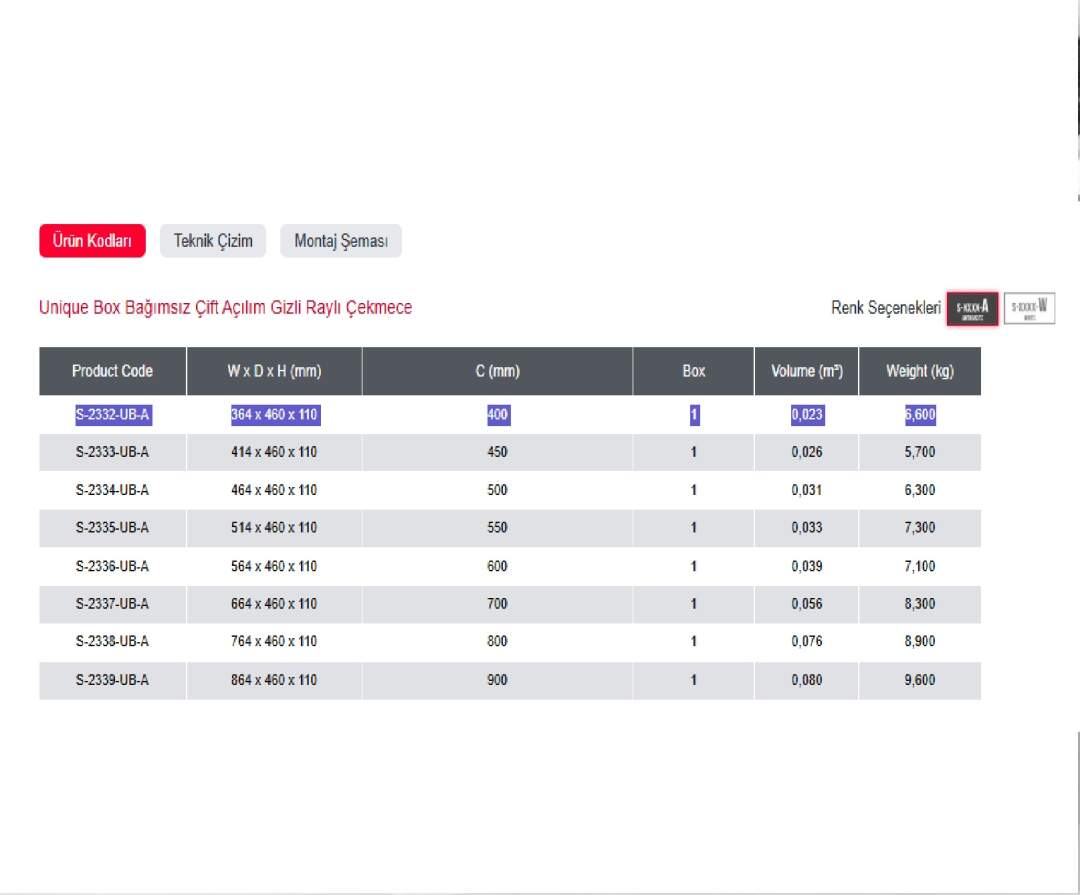This screenshot has width=1080, height=895.
Task: Click highlighted product code S-2332-UB-A
Action: click(x=113, y=415)
